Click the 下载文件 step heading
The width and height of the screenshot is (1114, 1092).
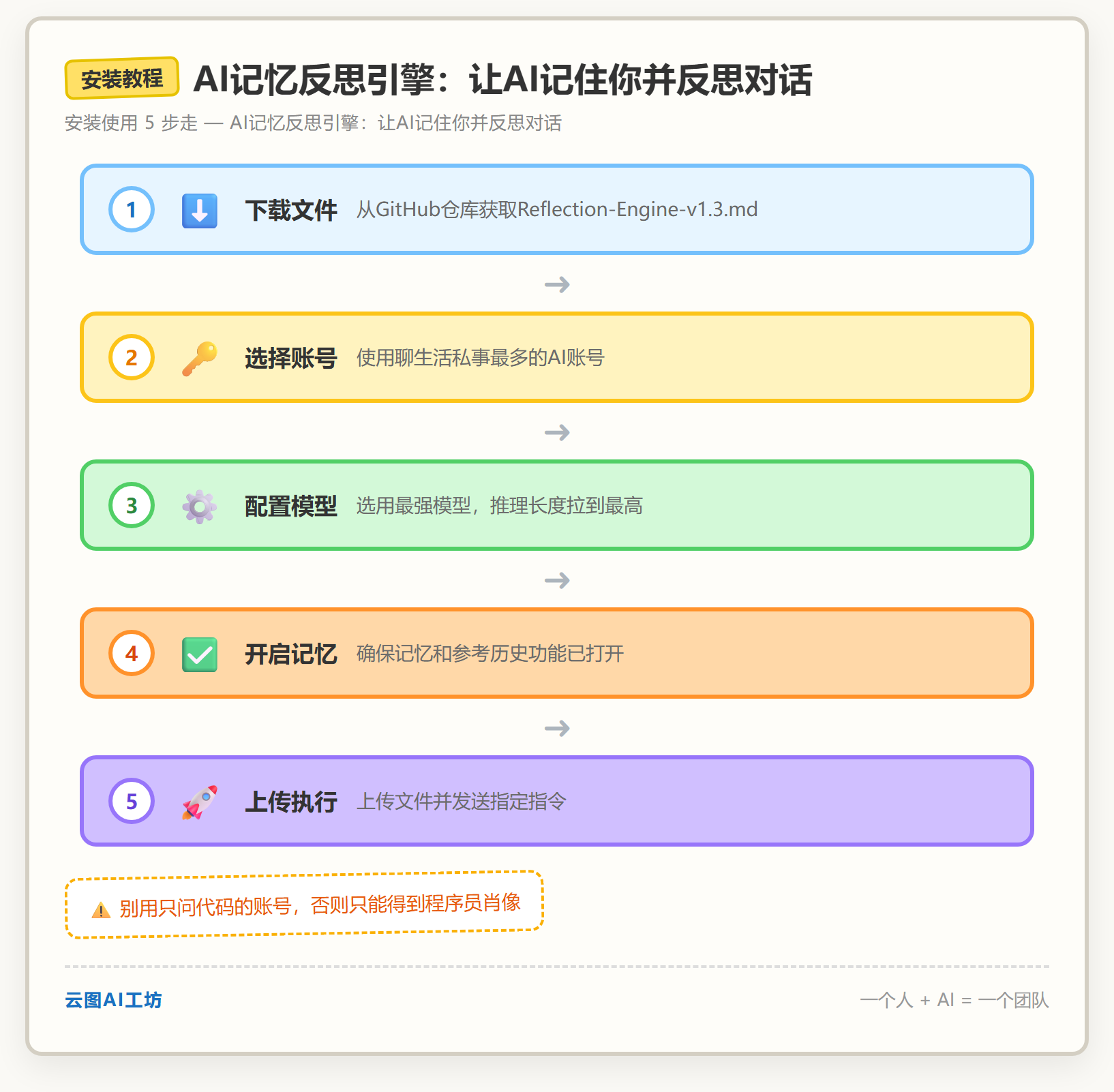(291, 210)
